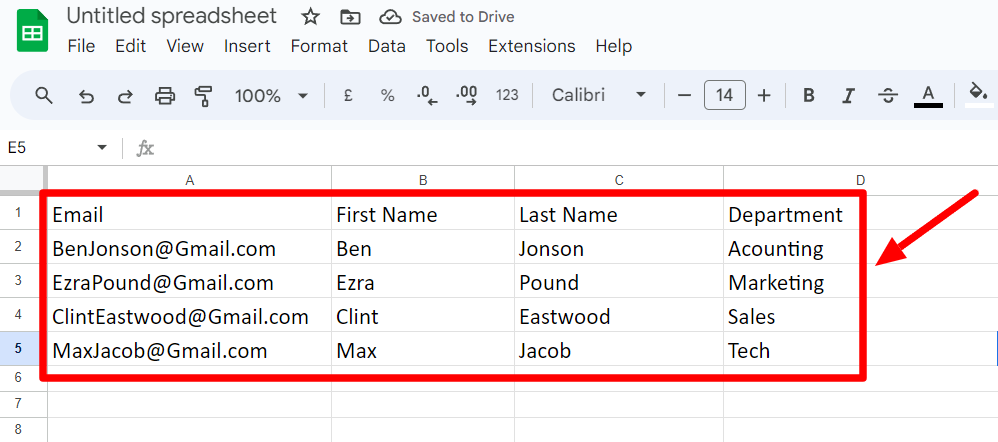Decrease decimal places

click(x=427, y=96)
